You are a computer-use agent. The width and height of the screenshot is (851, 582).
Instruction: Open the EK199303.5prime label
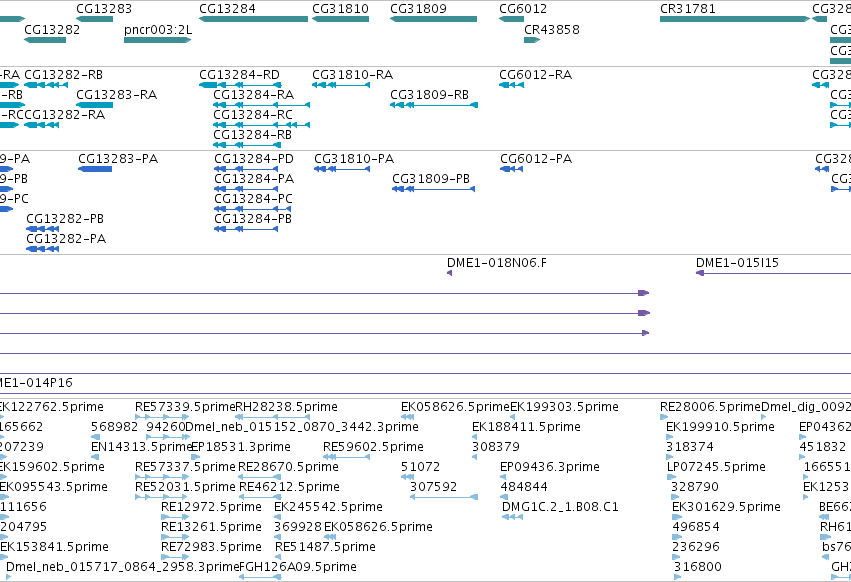pyautogui.click(x=564, y=407)
